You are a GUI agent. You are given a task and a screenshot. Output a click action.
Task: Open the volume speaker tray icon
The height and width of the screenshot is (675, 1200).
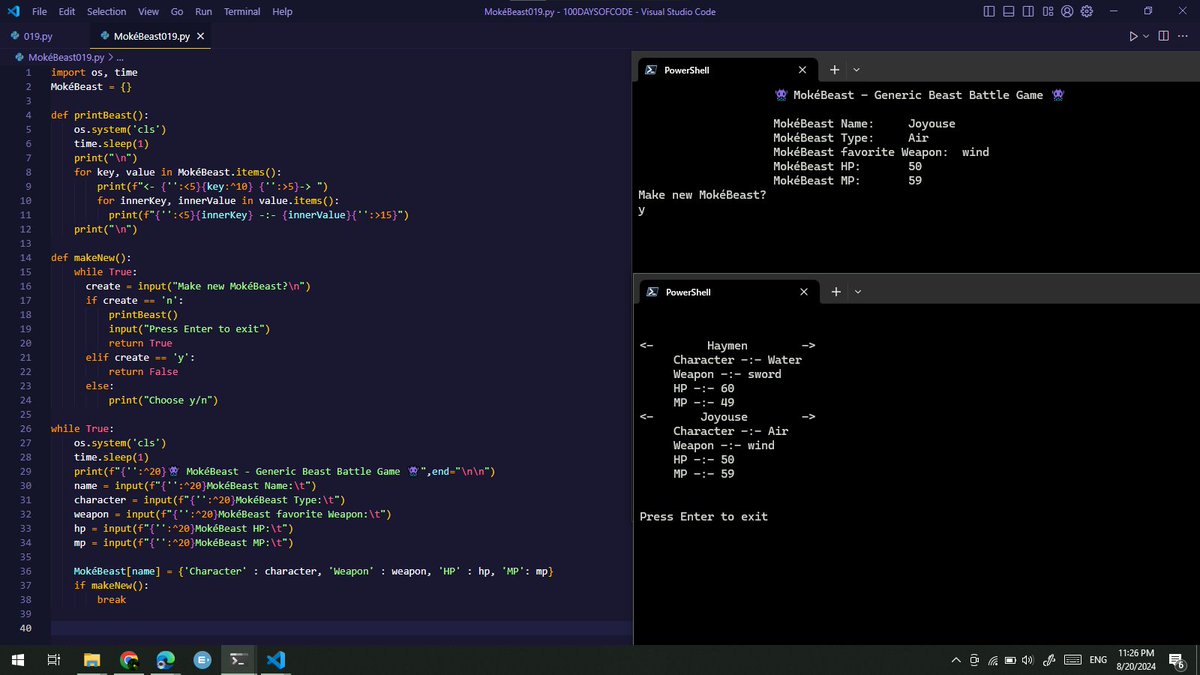[1027, 660]
